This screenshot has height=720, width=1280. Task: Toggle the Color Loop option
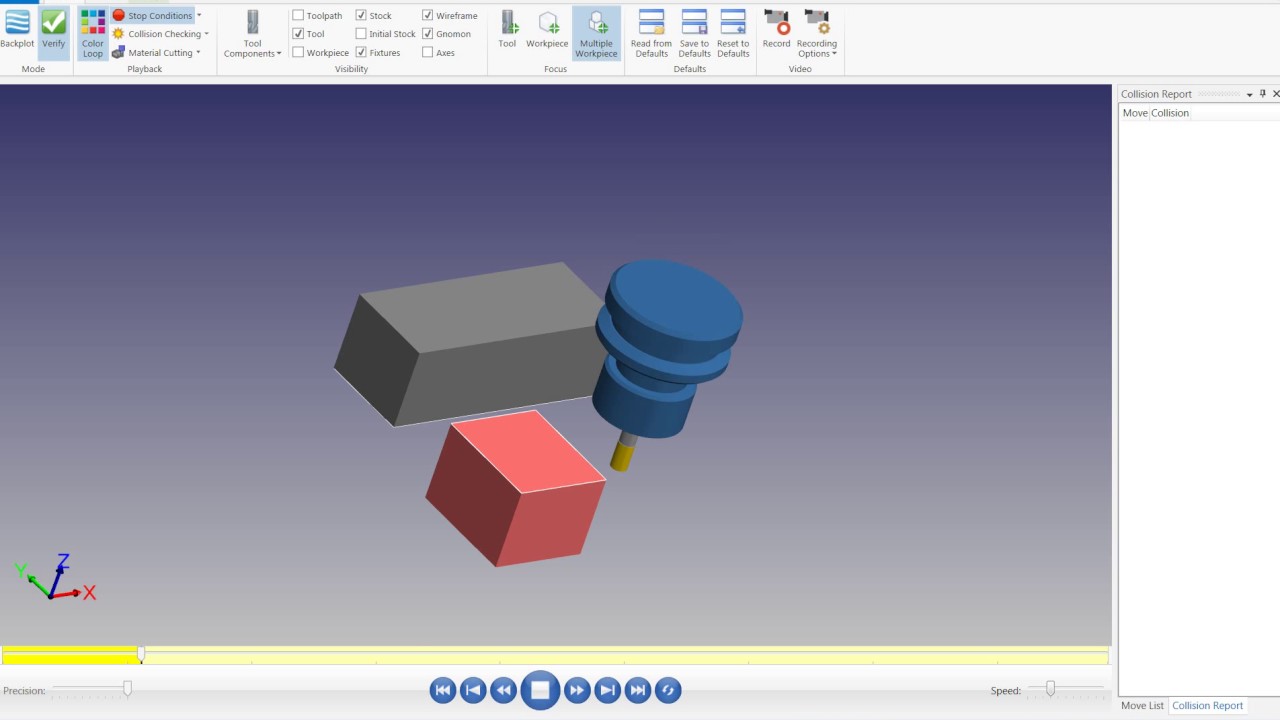[93, 34]
